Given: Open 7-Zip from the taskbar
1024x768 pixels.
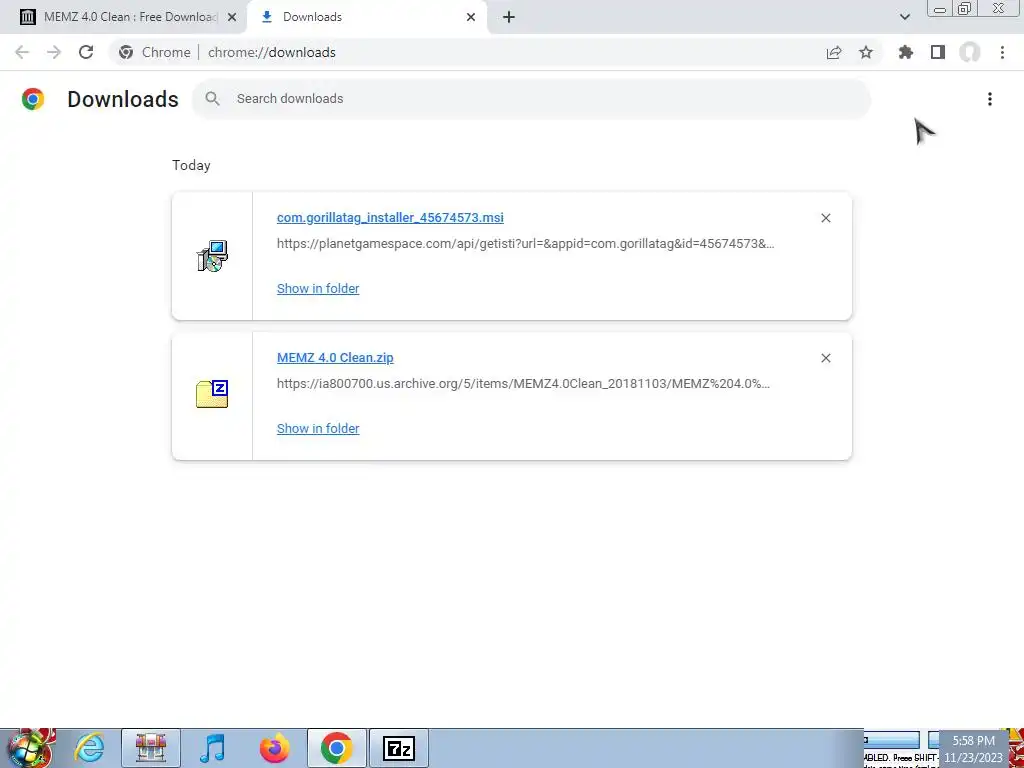Looking at the screenshot, I should pyautogui.click(x=398, y=748).
